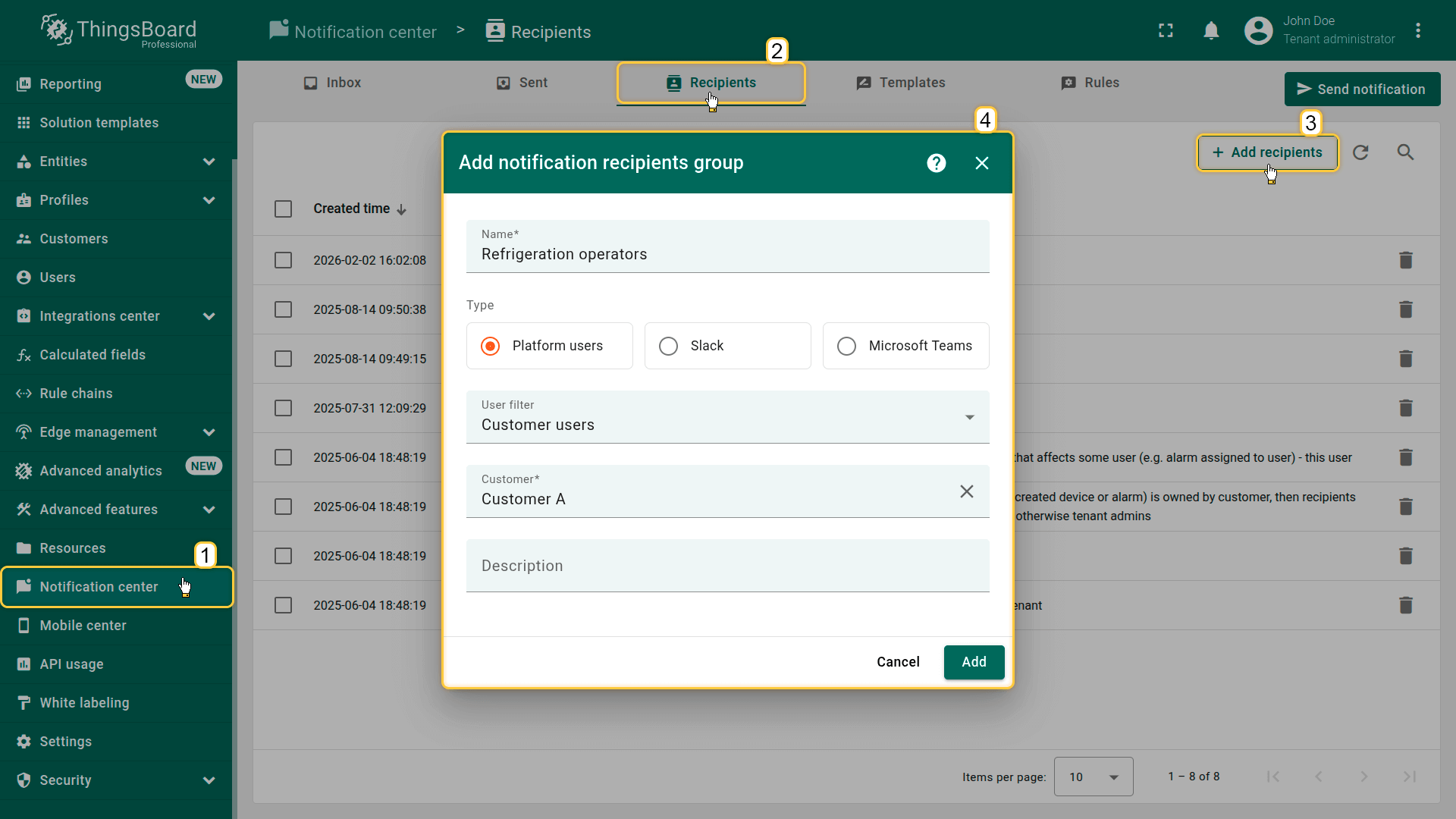Clear the Customer A field with the X icon
The width and height of the screenshot is (1456, 819).
coord(967,491)
